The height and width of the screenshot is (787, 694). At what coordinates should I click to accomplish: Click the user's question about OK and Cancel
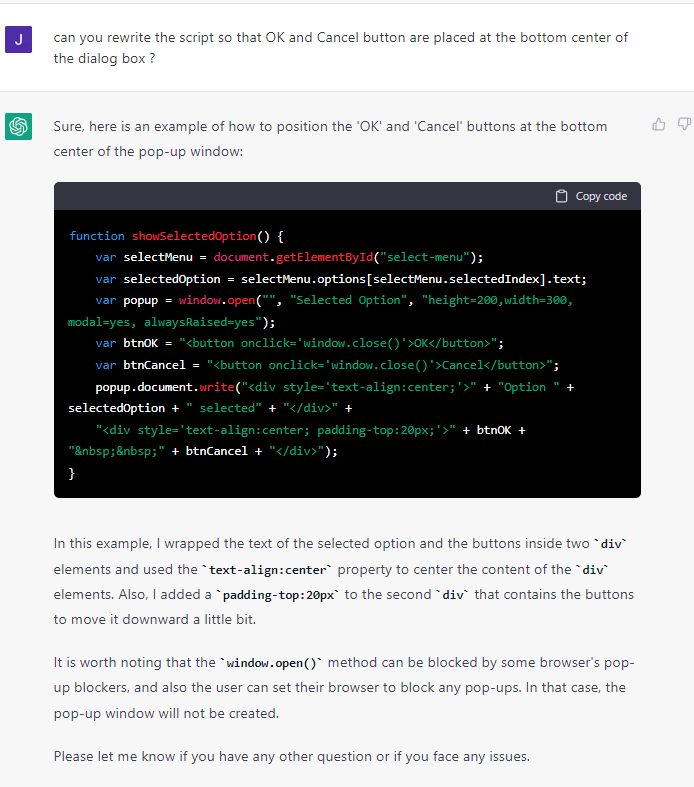pyautogui.click(x=340, y=47)
